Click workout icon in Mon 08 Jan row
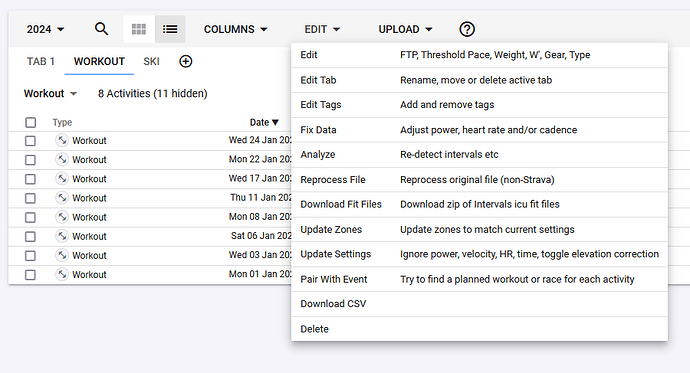 pos(62,217)
